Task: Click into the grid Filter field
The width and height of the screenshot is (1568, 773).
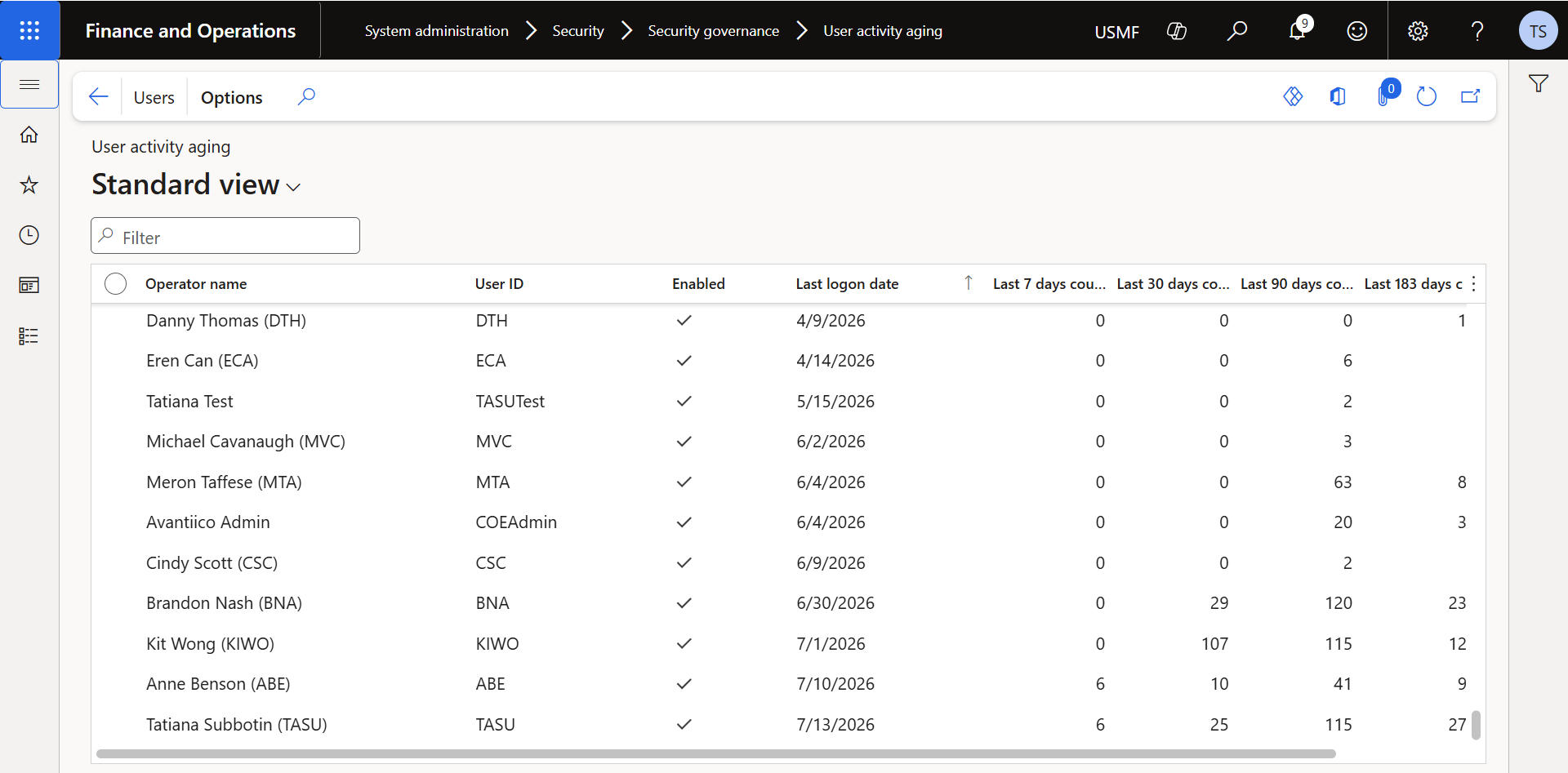Action: pos(225,236)
